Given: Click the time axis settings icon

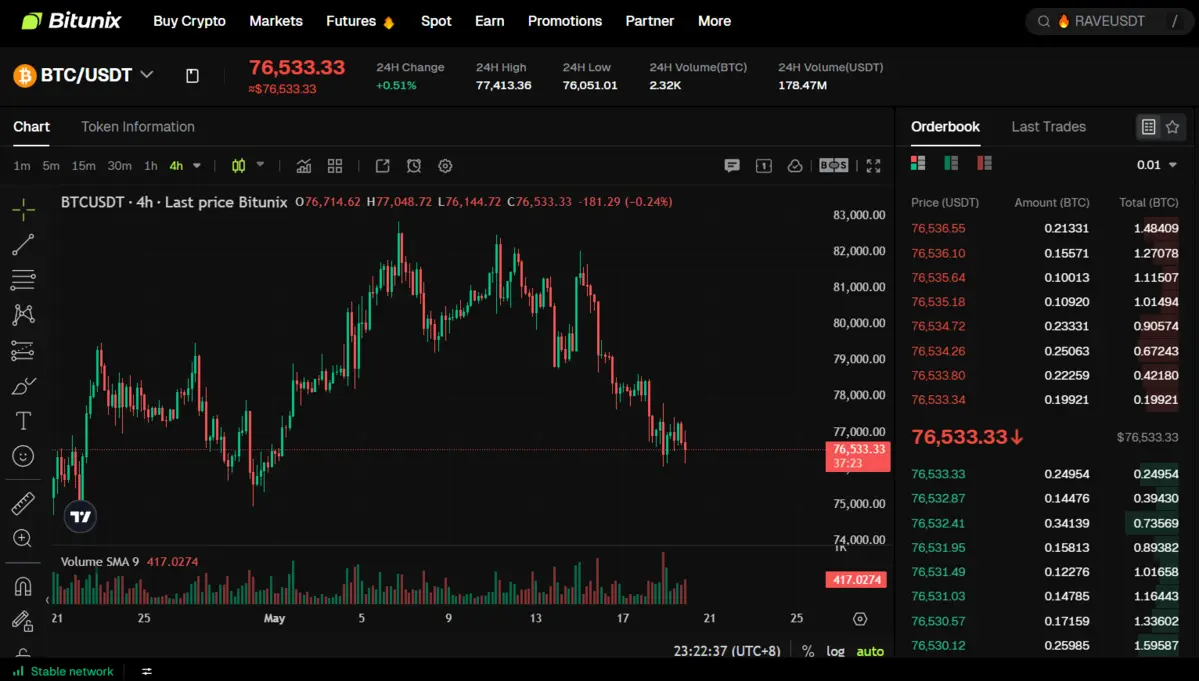Looking at the screenshot, I should [860, 619].
